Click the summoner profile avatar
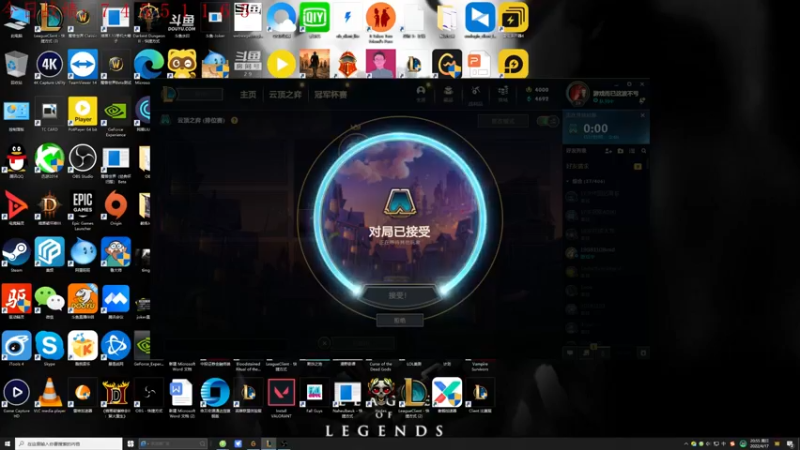Image resolution: width=800 pixels, height=450 pixels. click(x=578, y=93)
